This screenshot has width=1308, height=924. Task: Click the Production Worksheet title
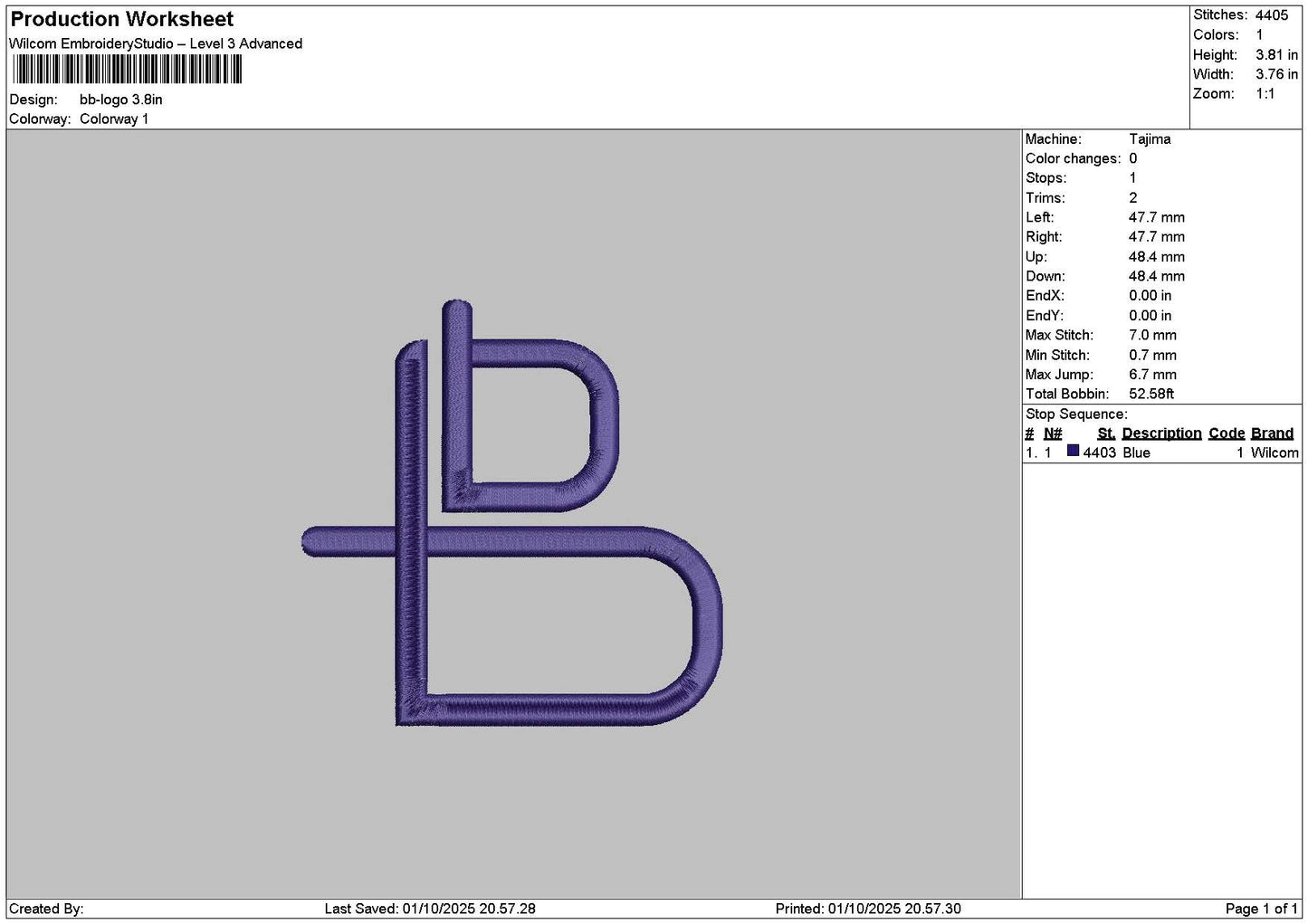[x=121, y=19]
